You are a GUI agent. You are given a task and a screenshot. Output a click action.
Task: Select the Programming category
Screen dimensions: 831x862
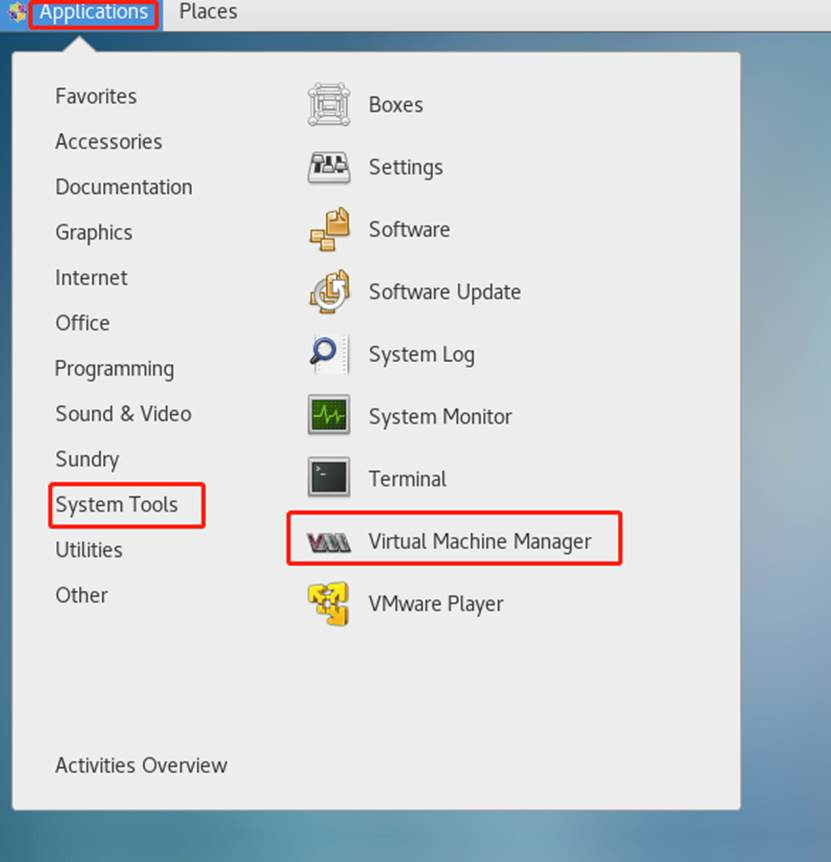[115, 369]
